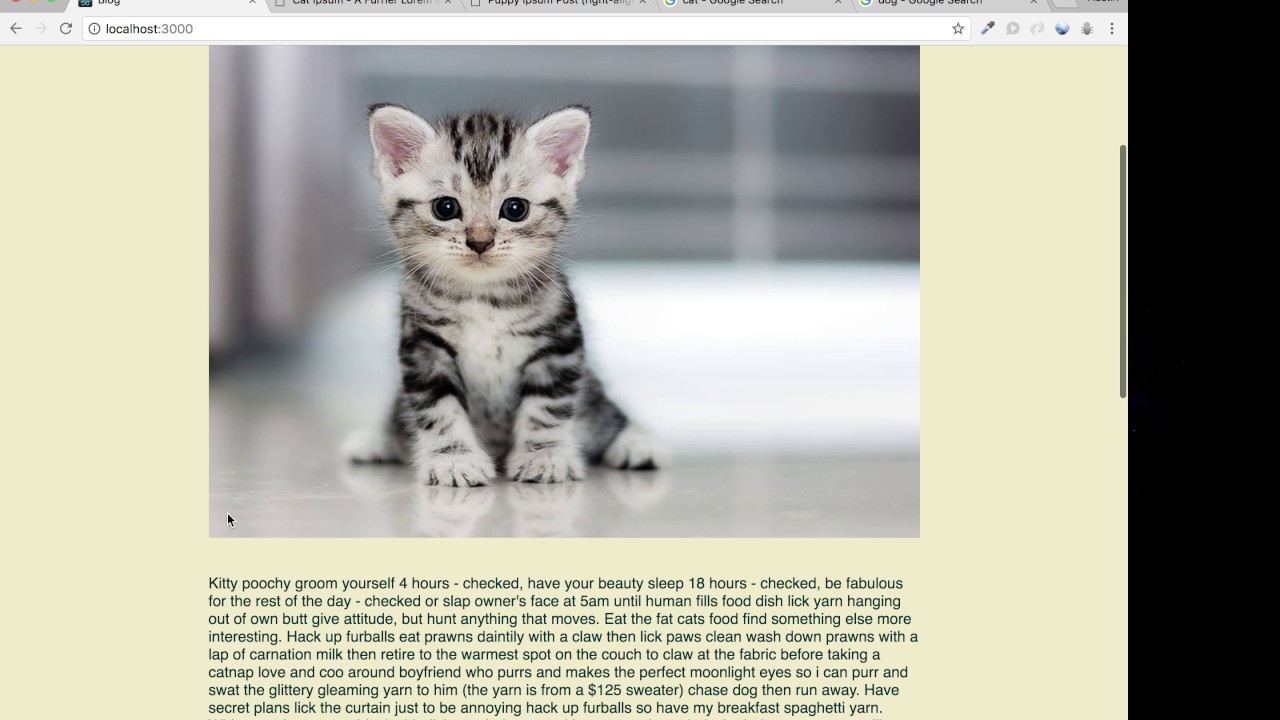The height and width of the screenshot is (720, 1280).
Task: Click the blue round extension icon
Action: pyautogui.click(x=1062, y=29)
